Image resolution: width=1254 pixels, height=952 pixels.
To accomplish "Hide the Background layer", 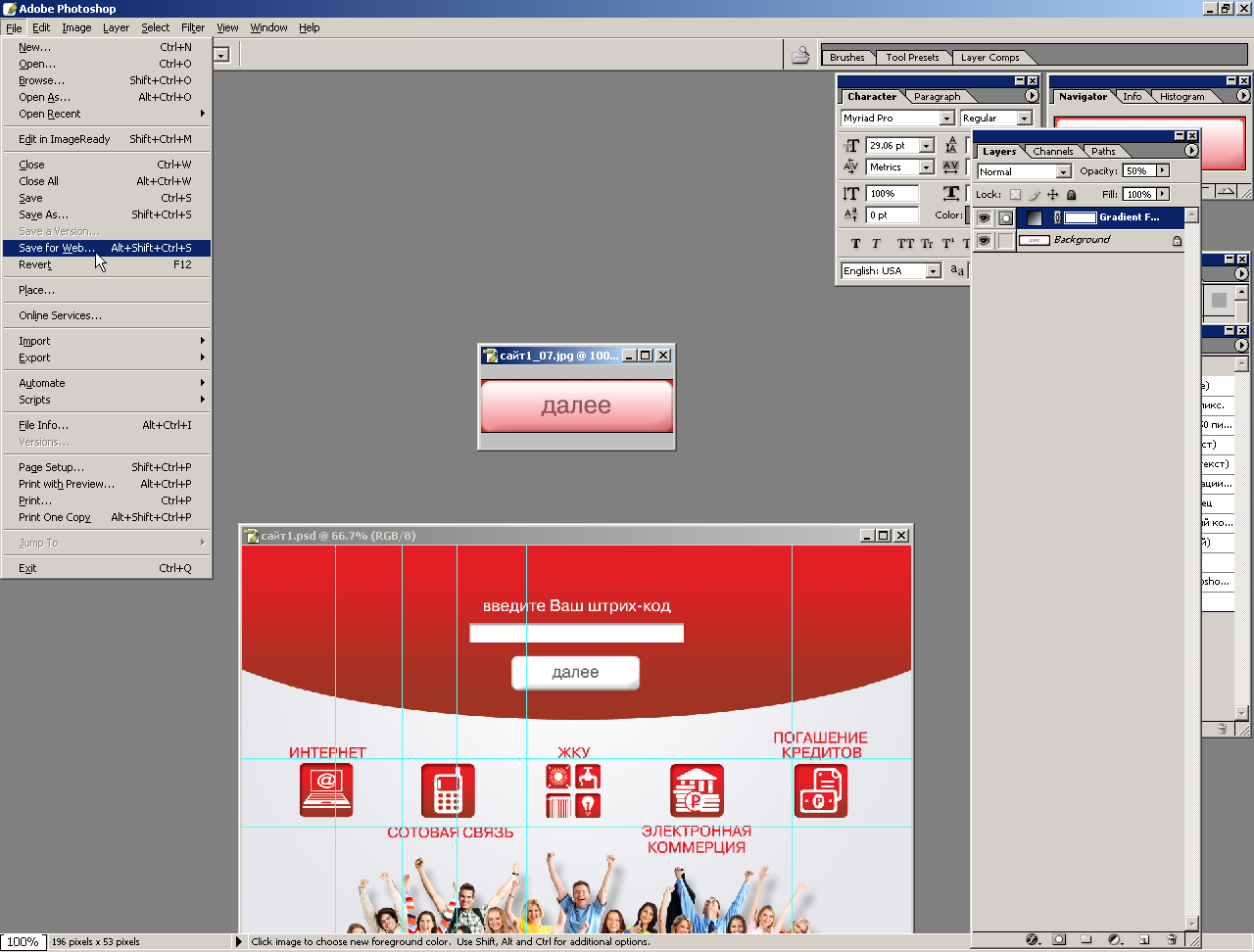I will [x=984, y=240].
